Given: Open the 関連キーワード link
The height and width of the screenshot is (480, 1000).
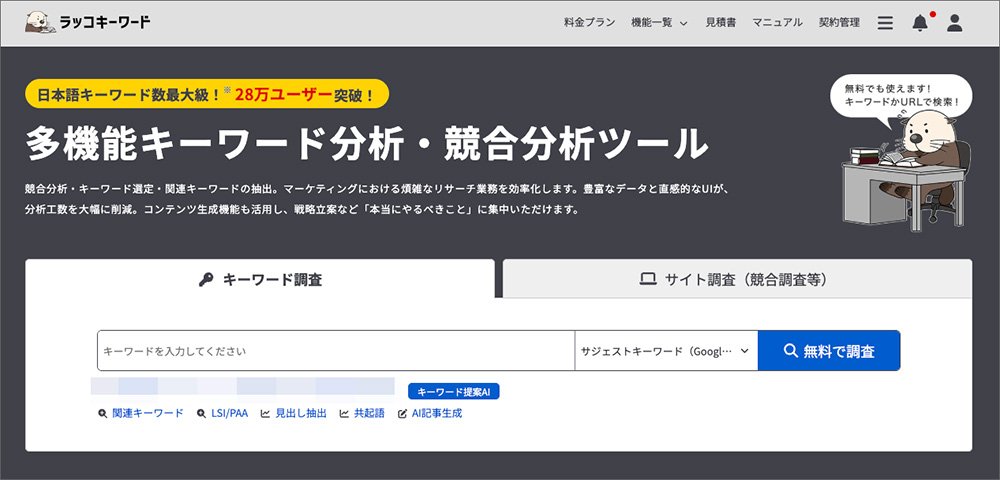Looking at the screenshot, I should point(141,413).
